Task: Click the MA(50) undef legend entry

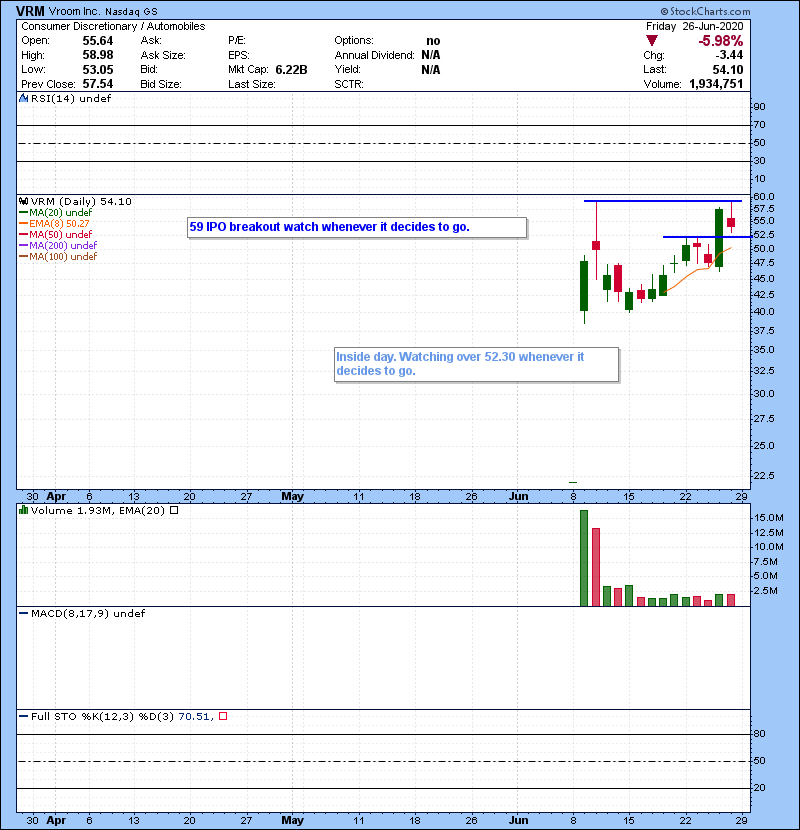Action: tap(56, 234)
